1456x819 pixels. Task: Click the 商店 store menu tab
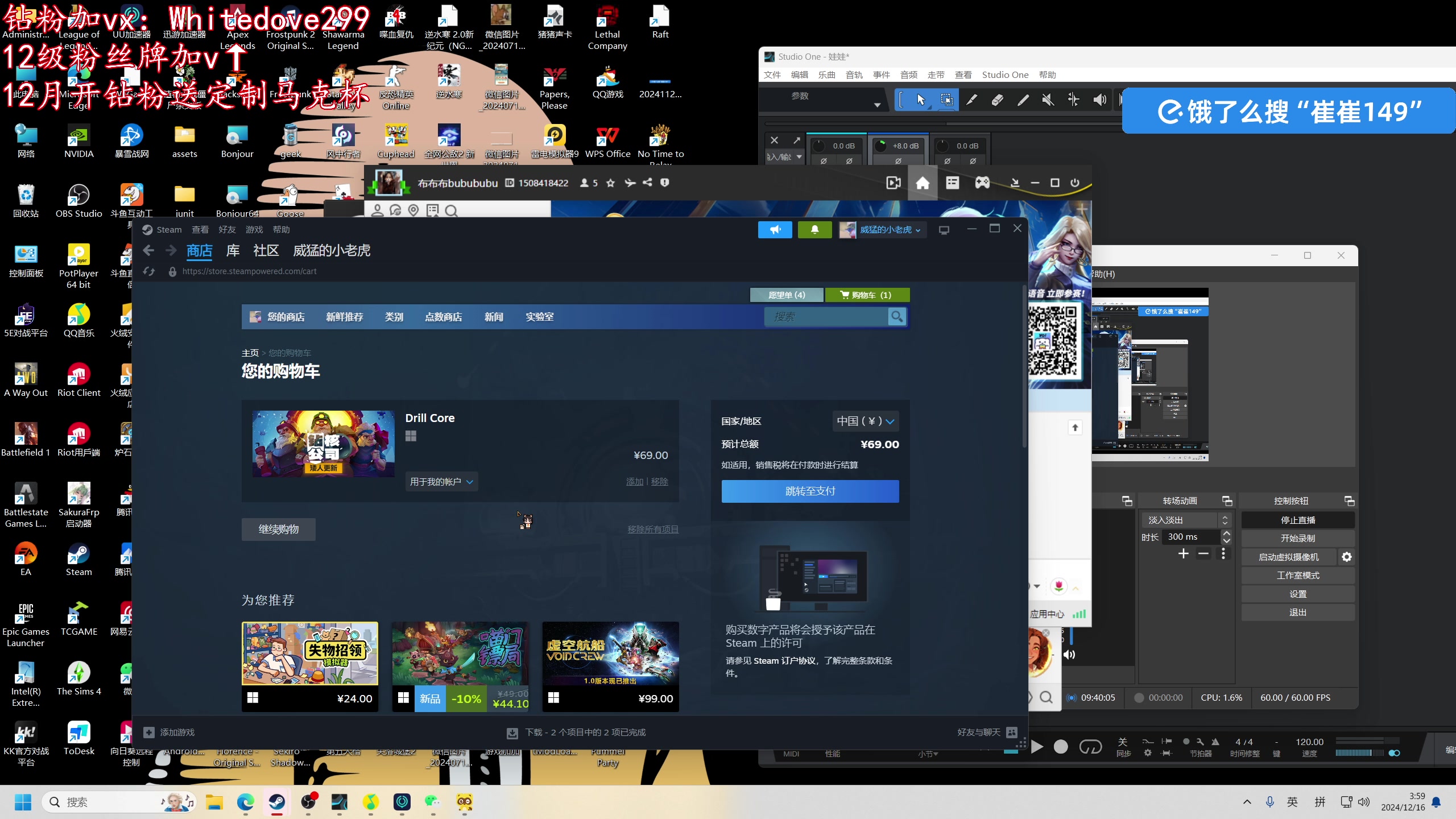[198, 250]
